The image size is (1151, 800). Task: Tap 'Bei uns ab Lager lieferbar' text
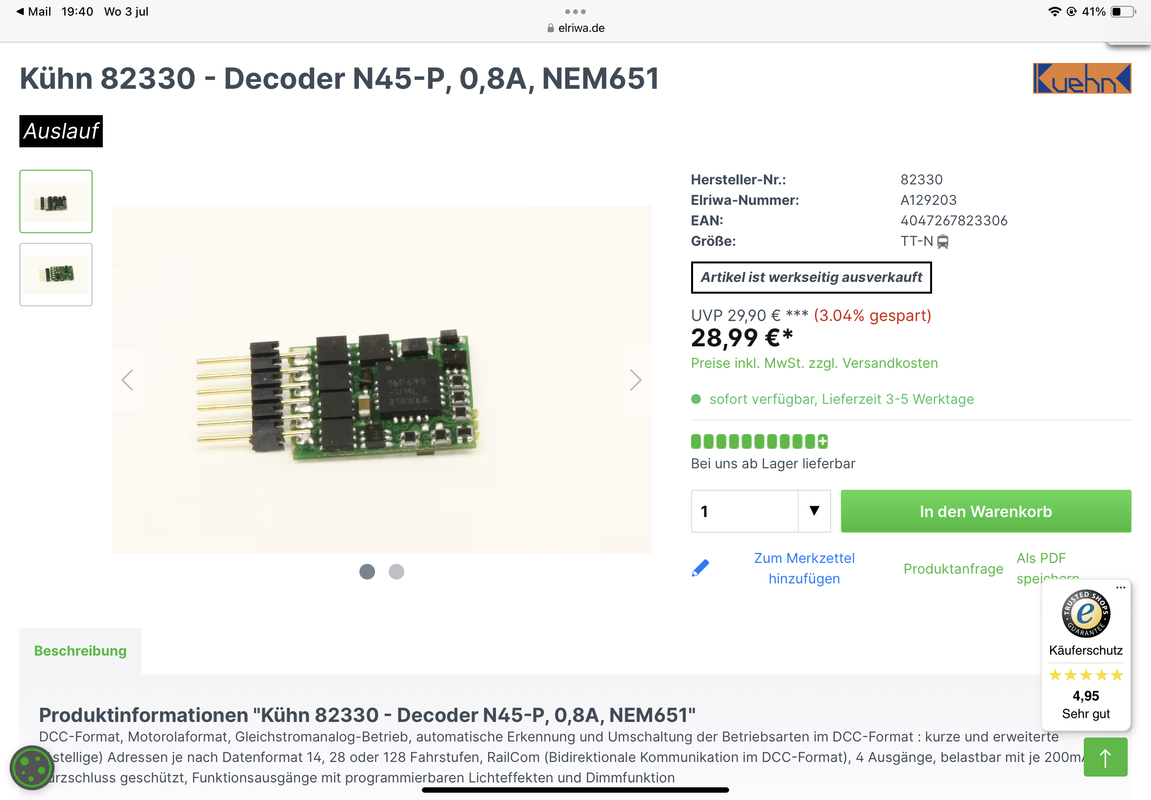pos(773,464)
